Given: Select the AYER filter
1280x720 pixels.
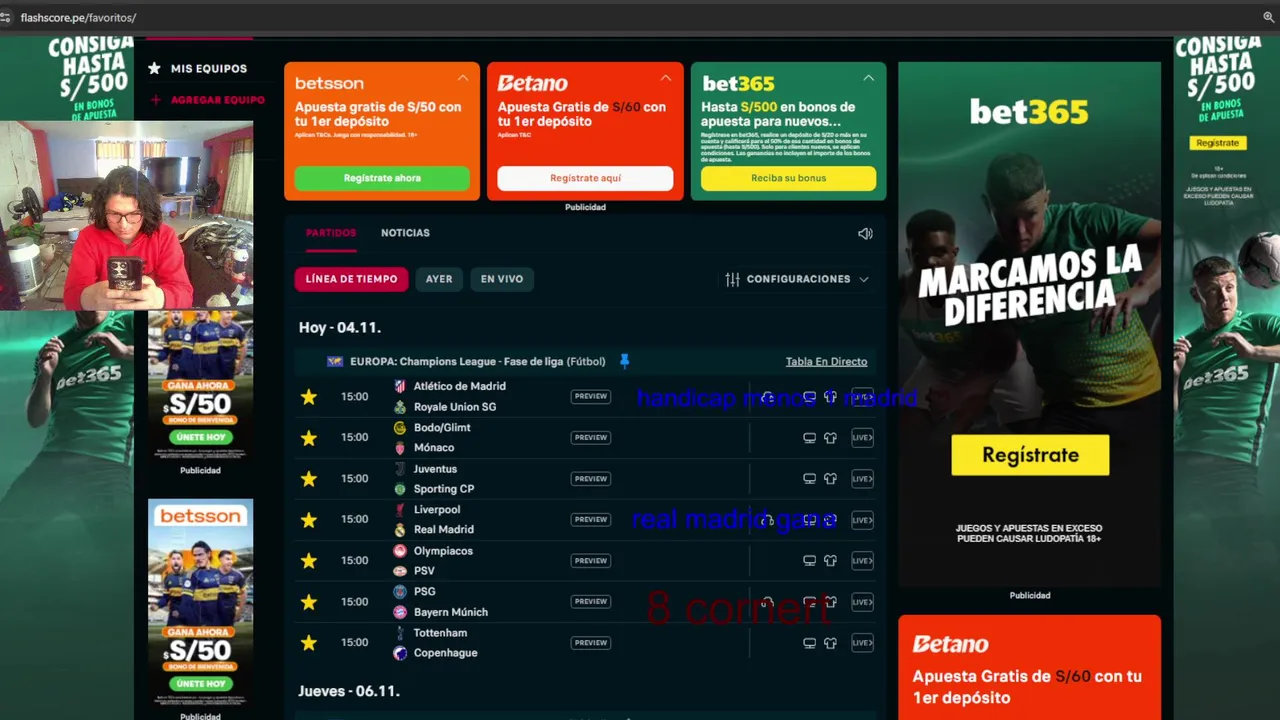Looking at the screenshot, I should click(439, 279).
